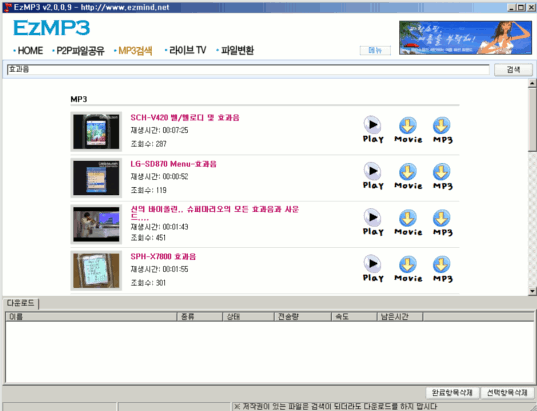Click the results scrollbar thumb
The width and height of the screenshot is (537, 411).
click(532, 119)
